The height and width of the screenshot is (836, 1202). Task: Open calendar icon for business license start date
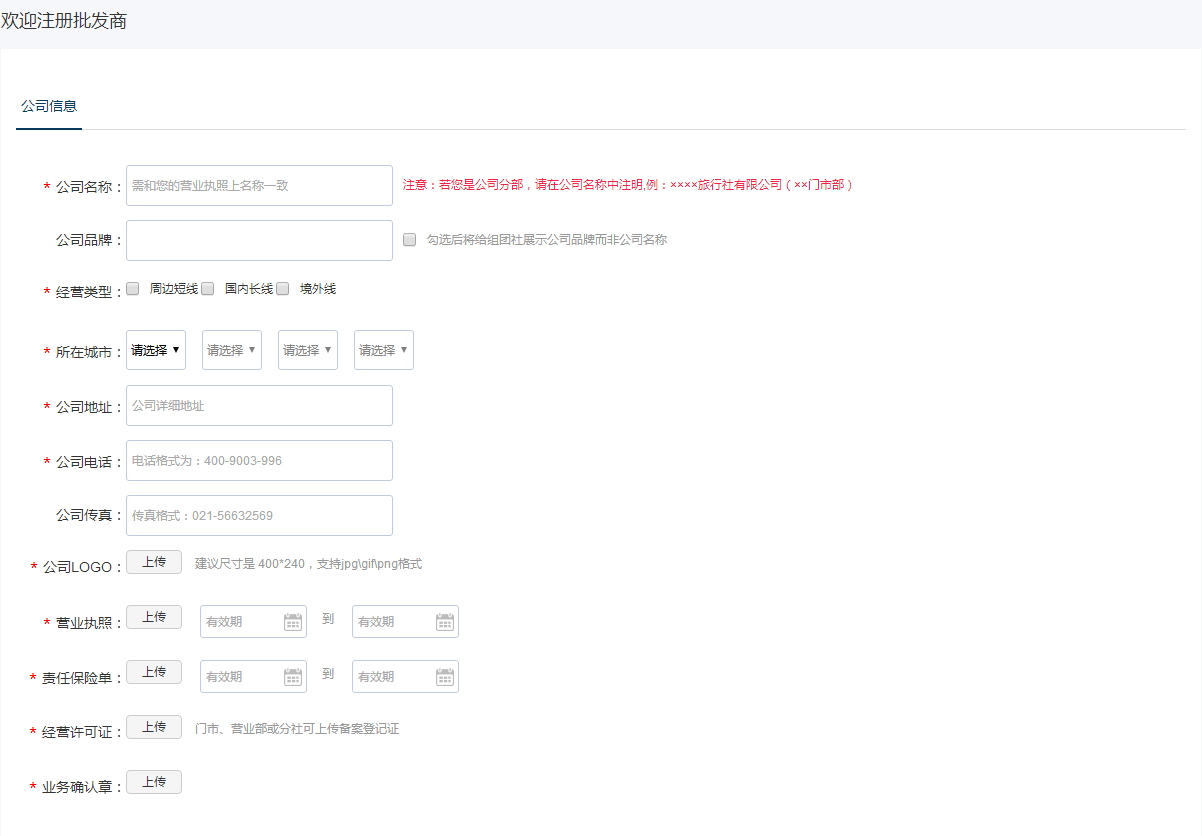pos(293,622)
